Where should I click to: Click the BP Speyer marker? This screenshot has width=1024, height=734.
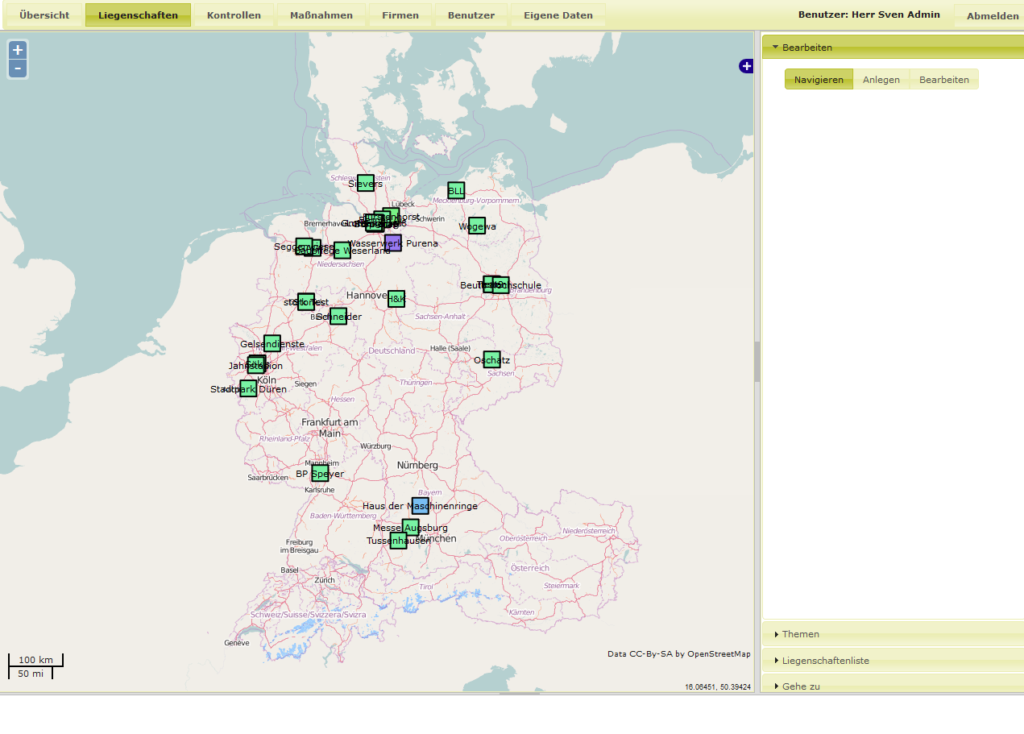[320, 473]
